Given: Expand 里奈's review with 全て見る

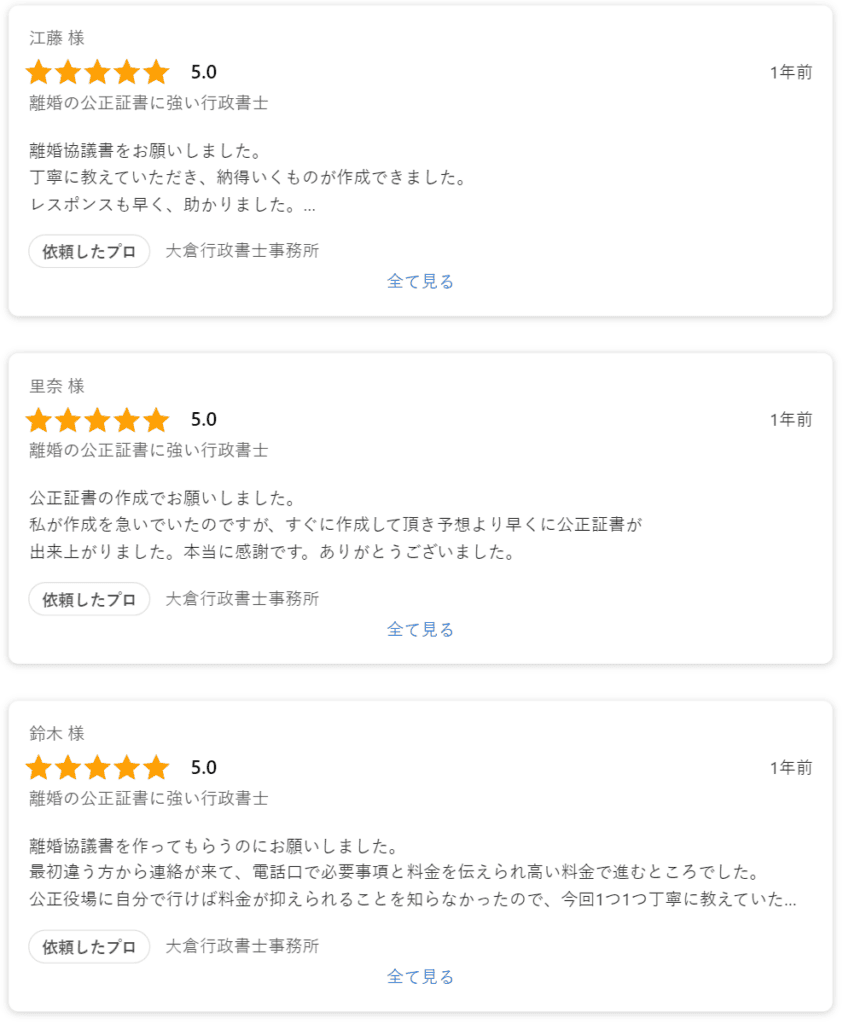Looking at the screenshot, I should pyautogui.click(x=420, y=630).
